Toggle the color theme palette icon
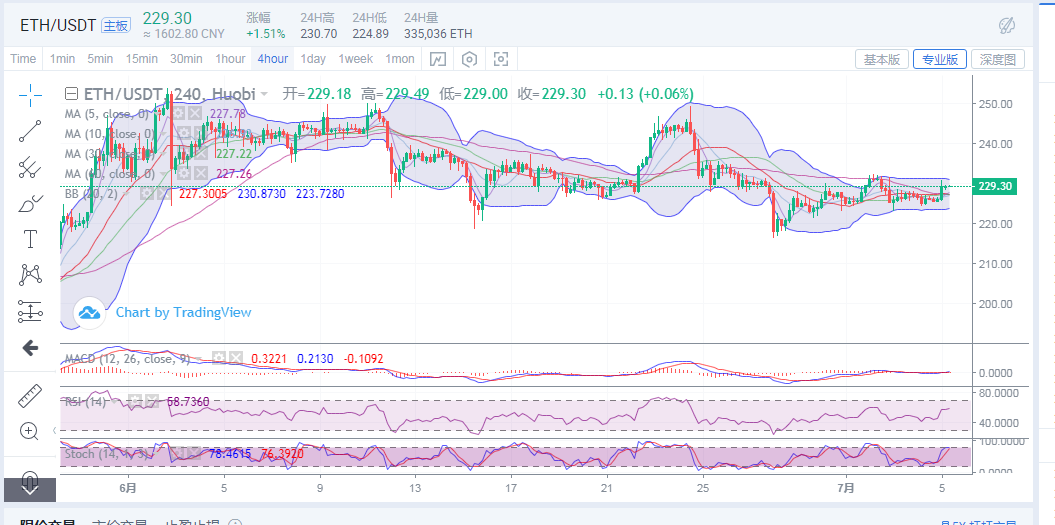The width and height of the screenshot is (1055, 525). tap(1007, 24)
